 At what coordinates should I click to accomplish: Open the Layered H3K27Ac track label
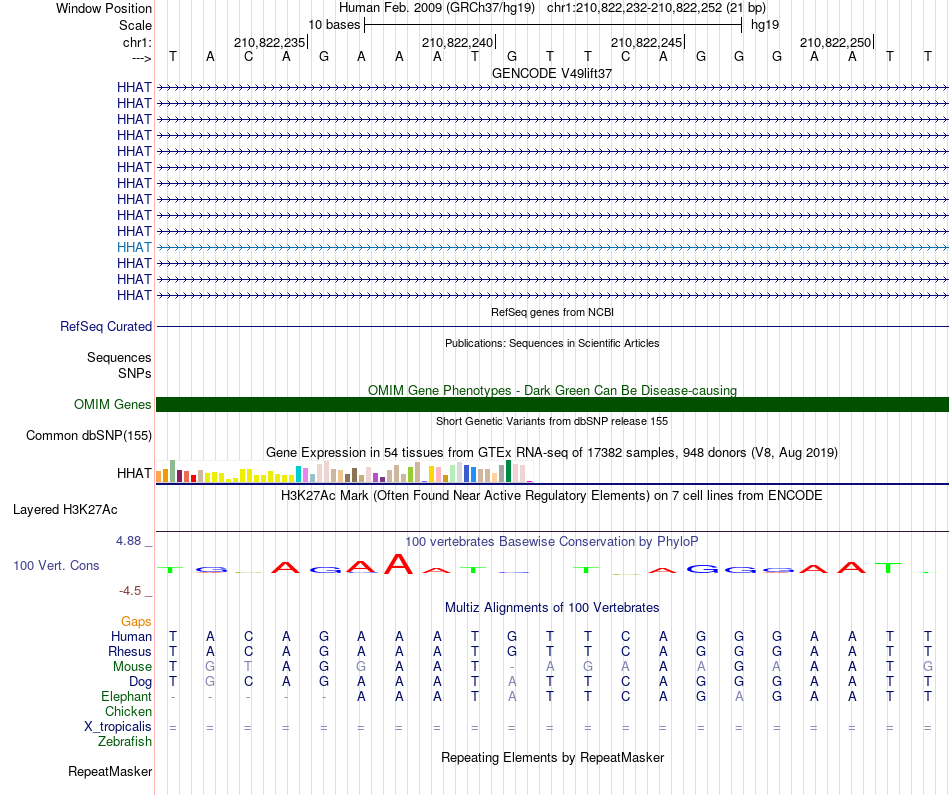(65, 510)
